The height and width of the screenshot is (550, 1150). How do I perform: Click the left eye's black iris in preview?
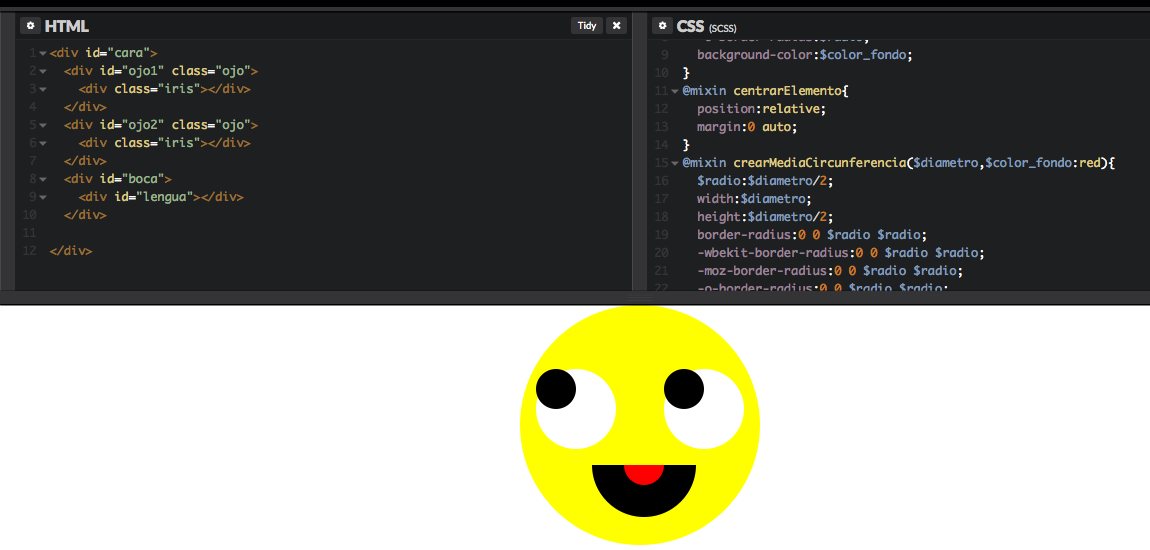tap(556, 389)
